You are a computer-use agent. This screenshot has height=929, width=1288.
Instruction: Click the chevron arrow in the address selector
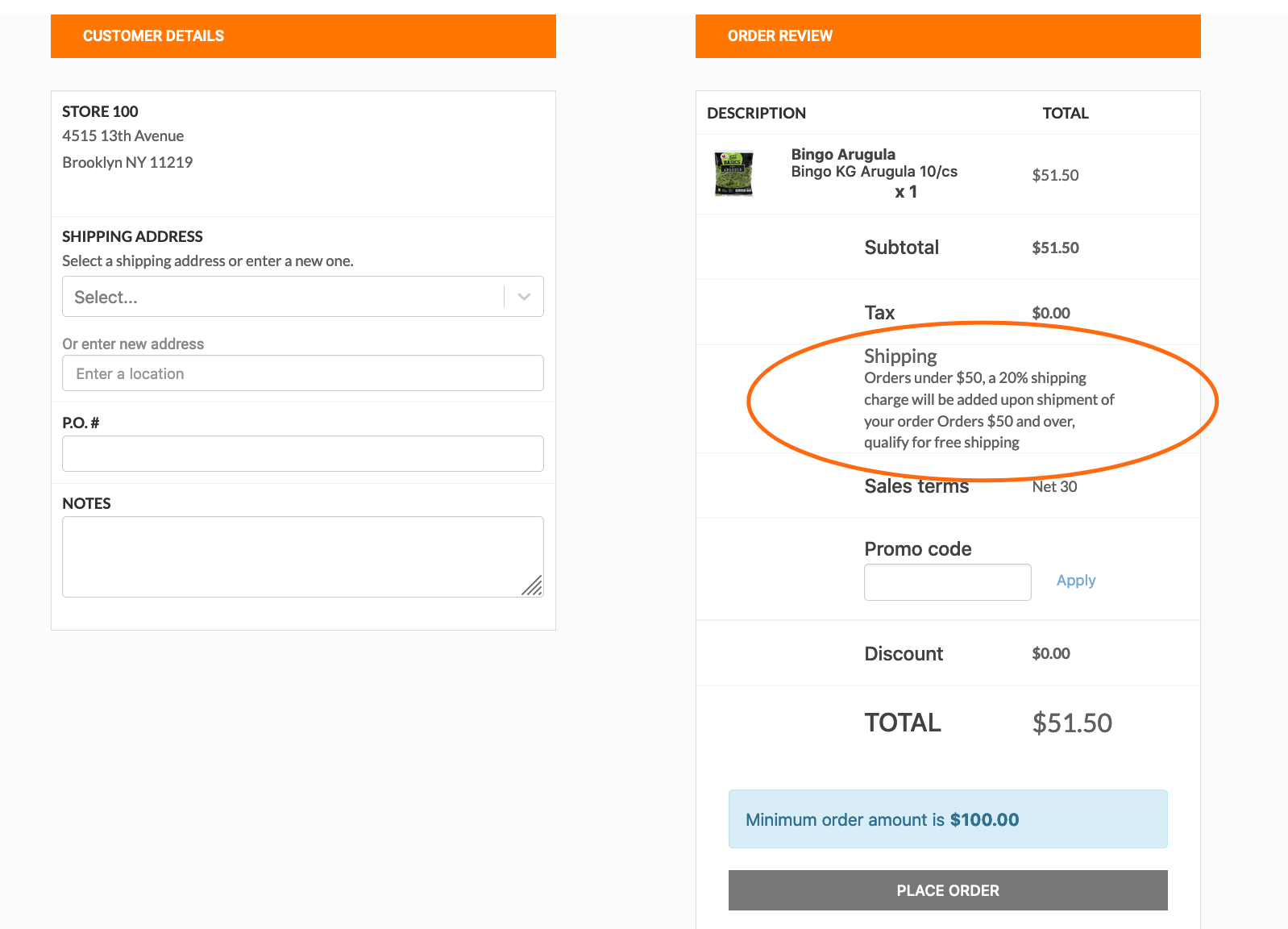point(524,297)
